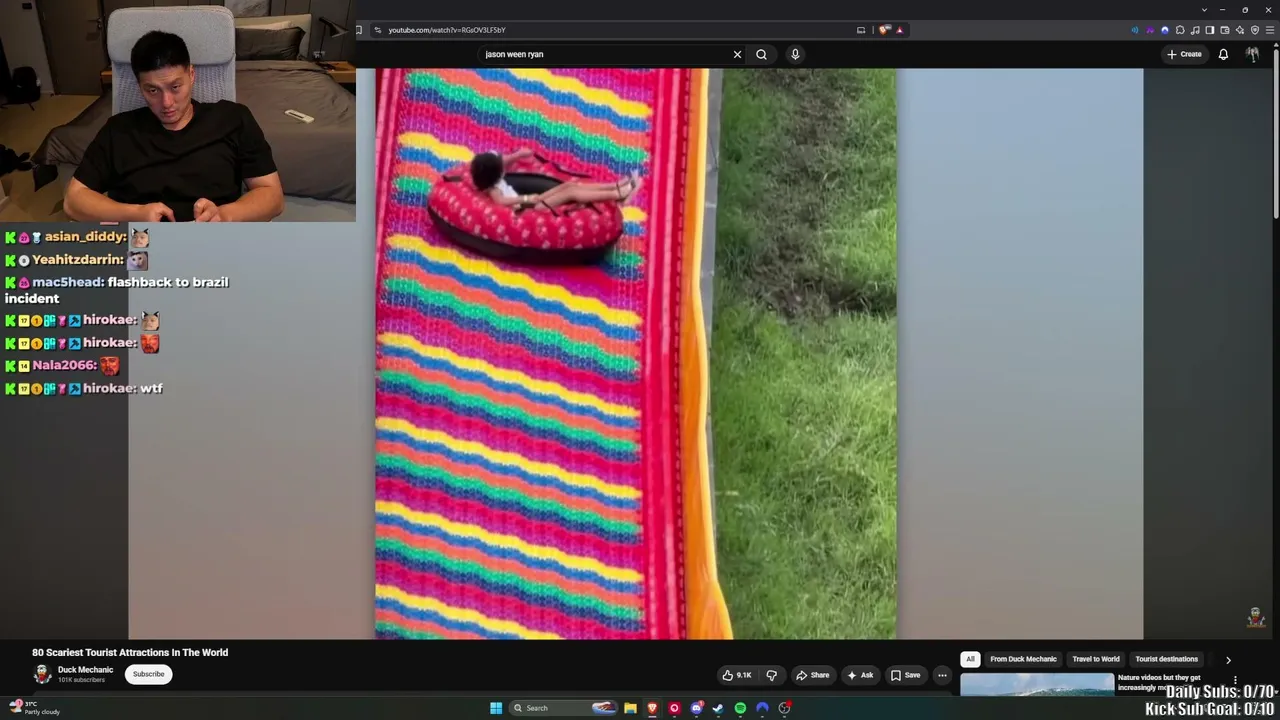
Task: Click the '80 Scariest Tourist Attractions' video title
Action: coord(130,652)
